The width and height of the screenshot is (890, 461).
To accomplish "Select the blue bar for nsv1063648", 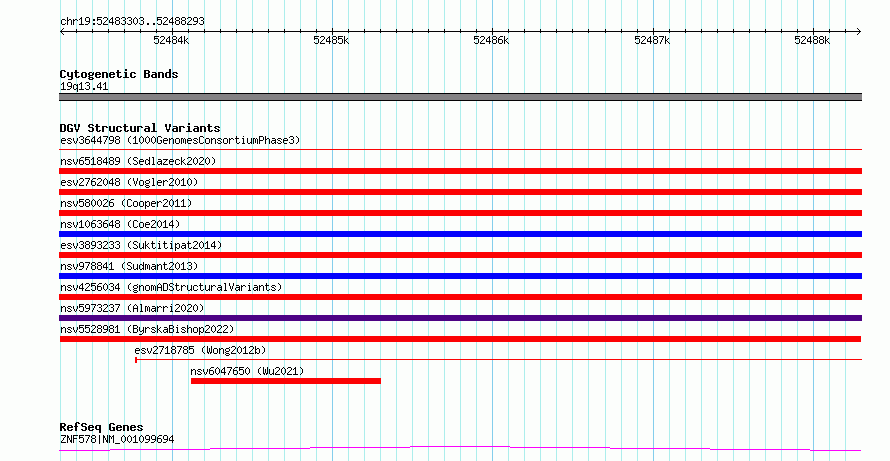I will 460,234.
